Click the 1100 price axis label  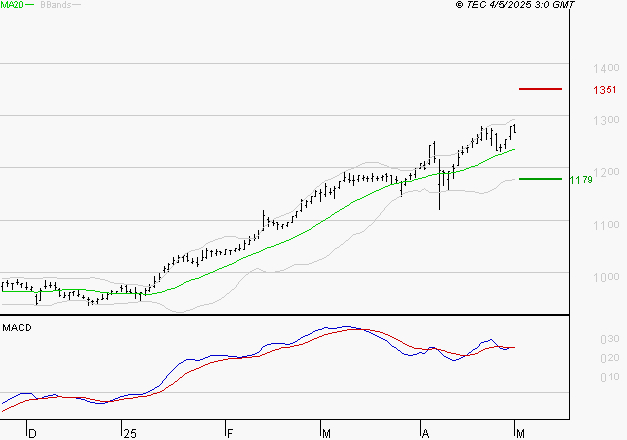(606, 225)
